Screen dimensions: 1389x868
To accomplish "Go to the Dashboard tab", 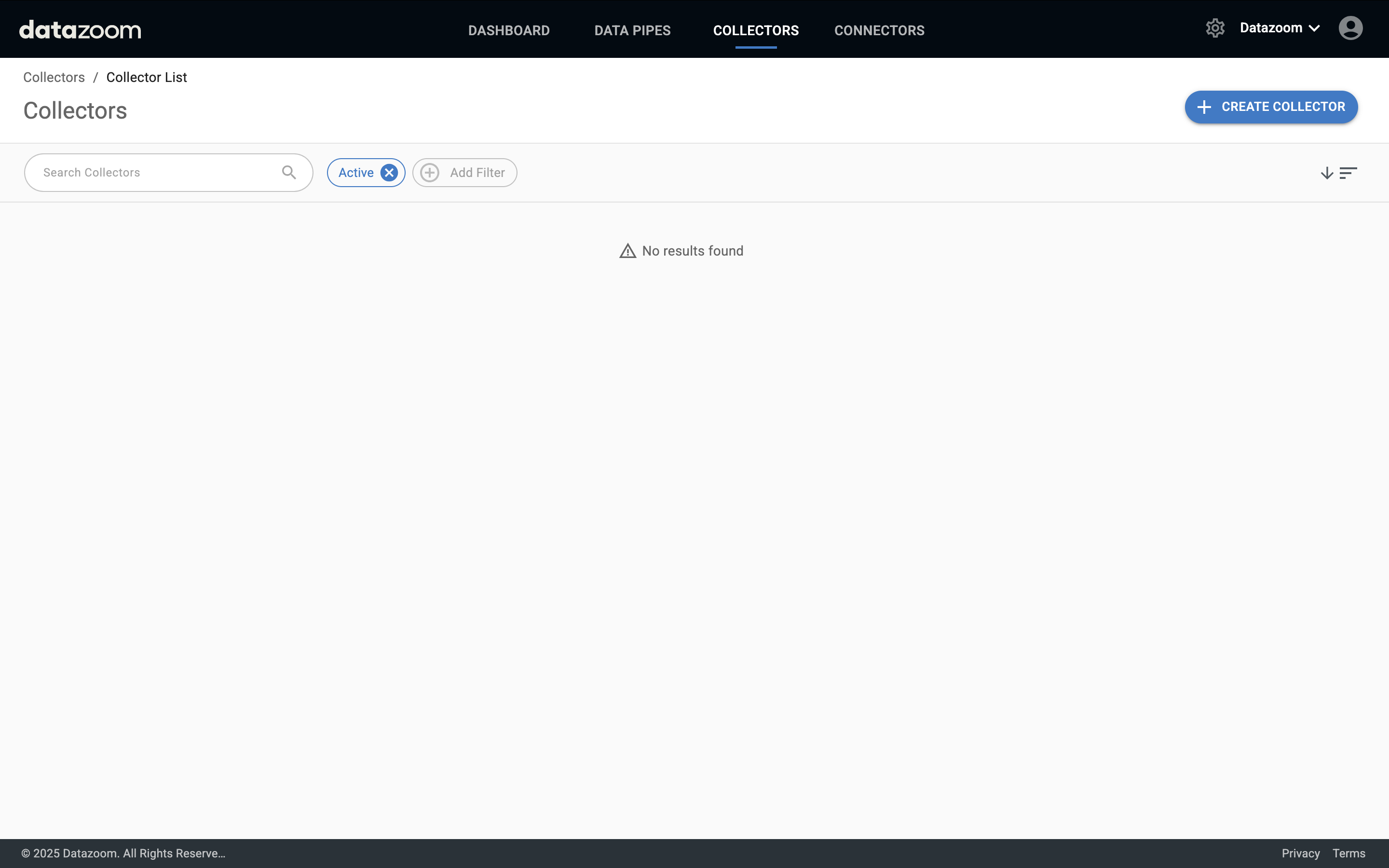I will tap(508, 30).
